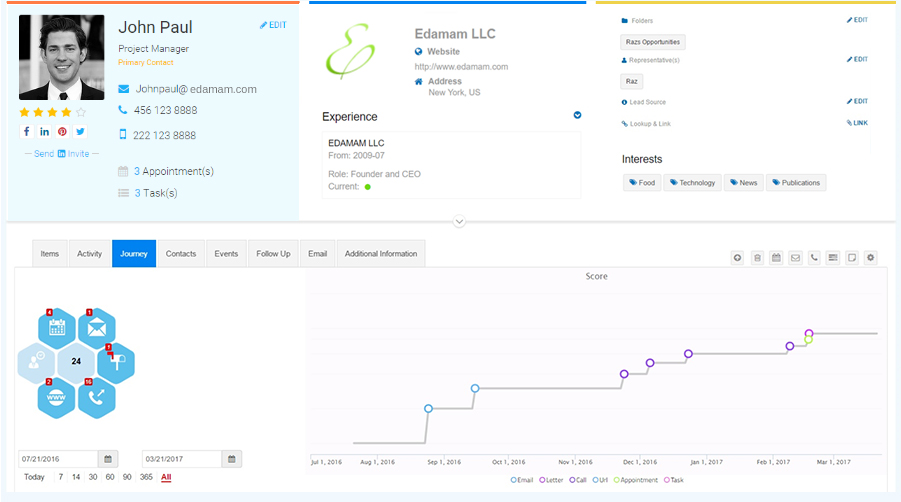The image size is (901, 502).
Task: Open the mailbox letter hexagon
Action: 115,362
